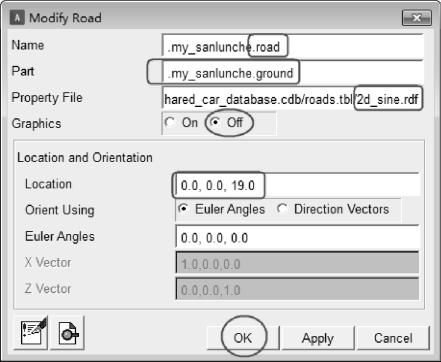Close the Modify Road window

tap(417, 18)
